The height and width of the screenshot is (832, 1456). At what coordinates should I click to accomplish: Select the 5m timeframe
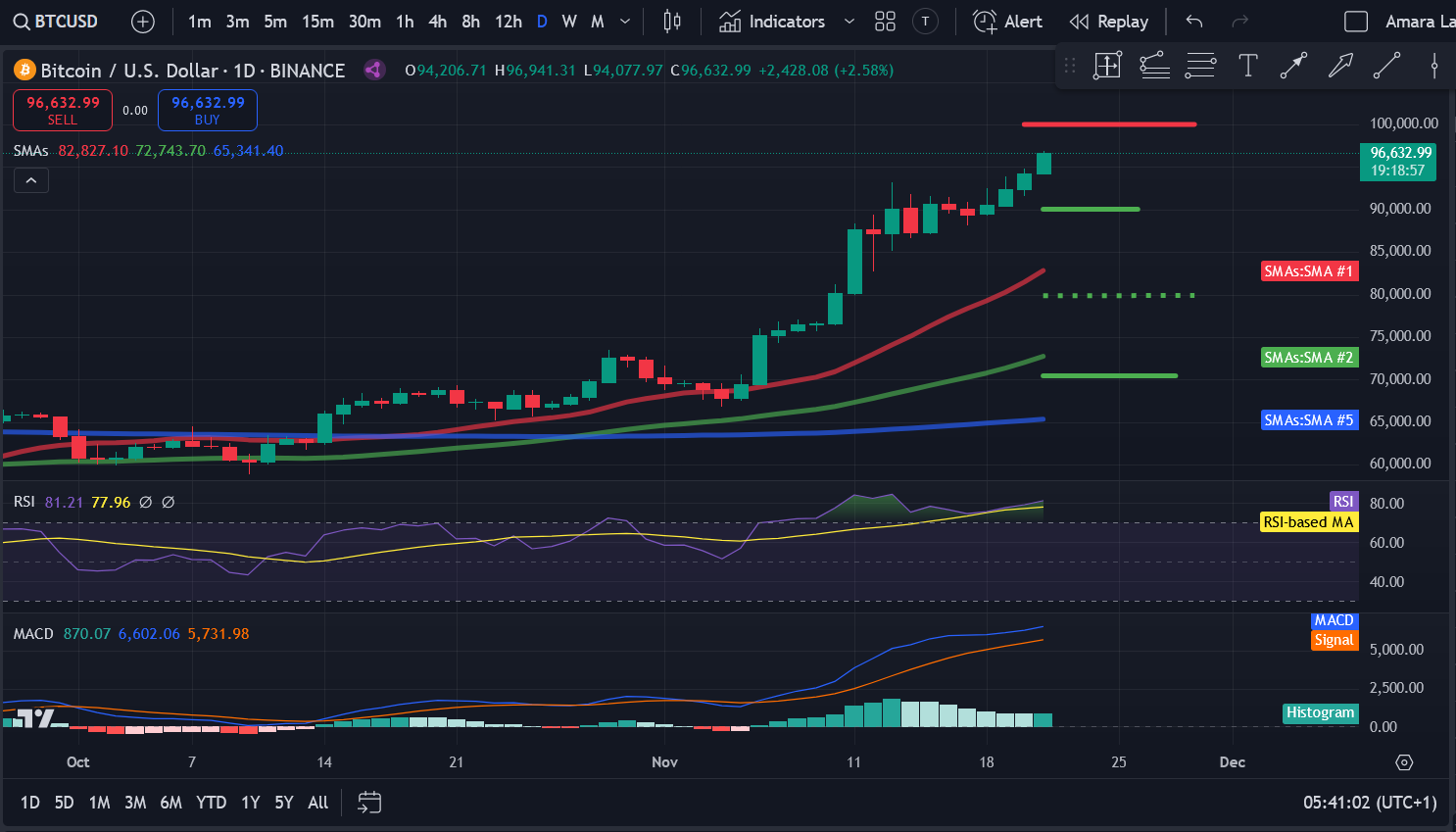pyautogui.click(x=275, y=22)
